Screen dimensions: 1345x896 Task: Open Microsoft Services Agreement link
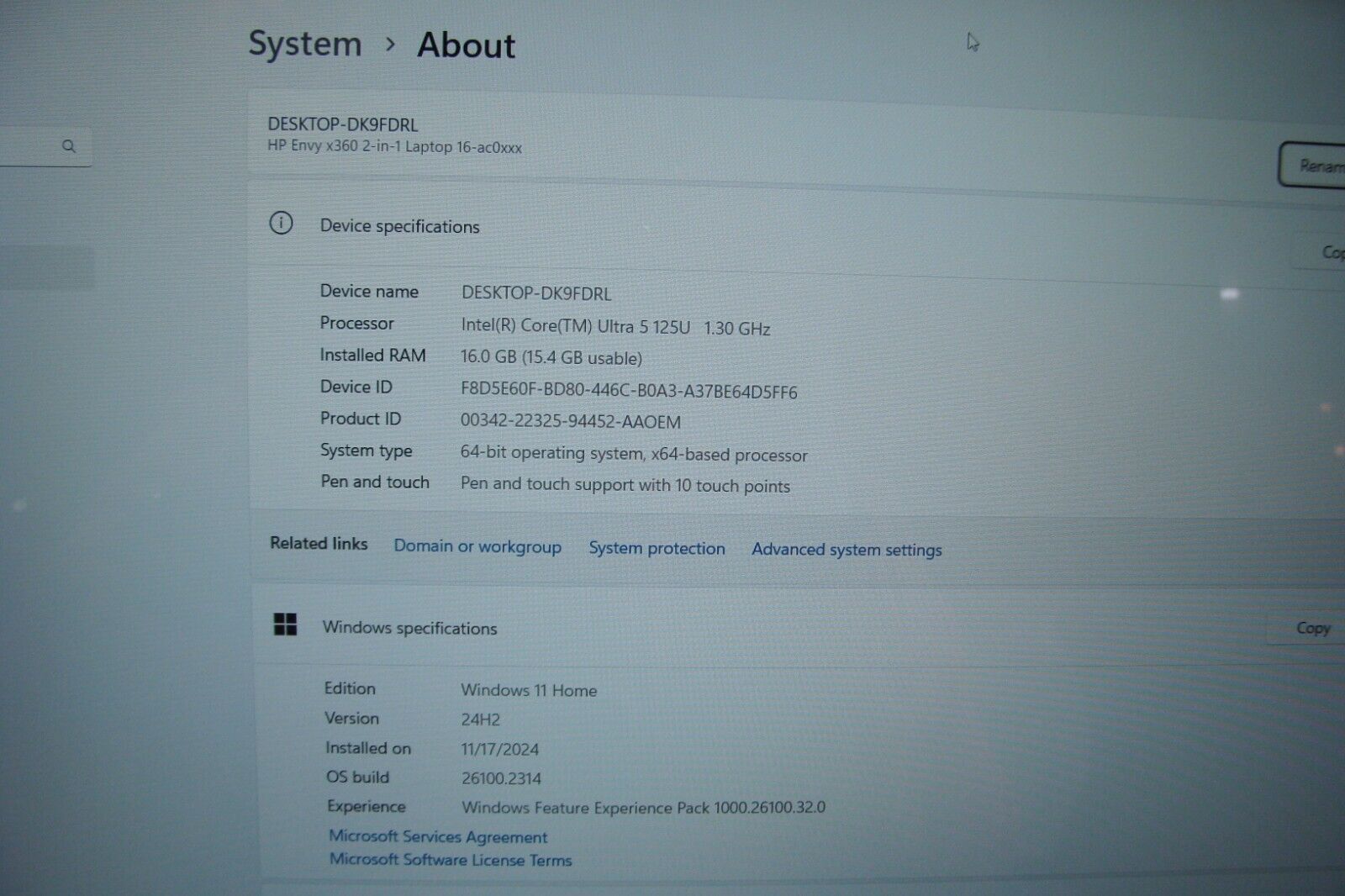[438, 836]
